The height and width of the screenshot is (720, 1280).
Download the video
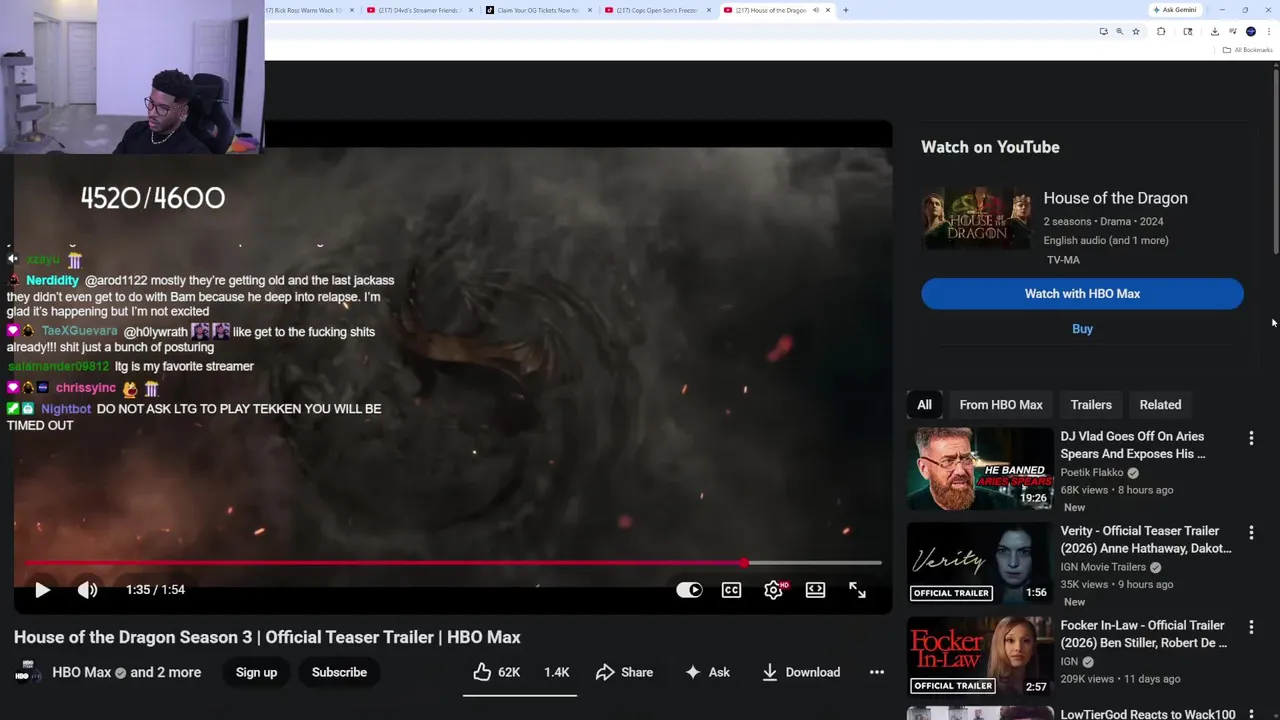tap(801, 672)
